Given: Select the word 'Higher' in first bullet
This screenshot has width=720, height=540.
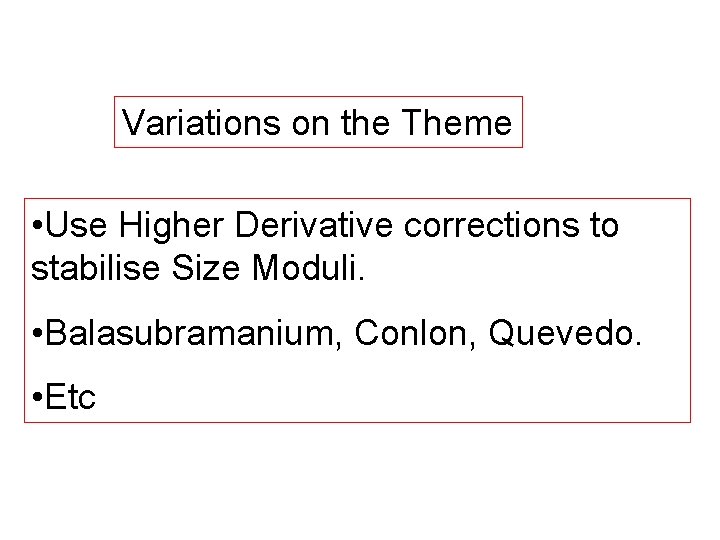Looking at the screenshot, I should click(x=172, y=225).
